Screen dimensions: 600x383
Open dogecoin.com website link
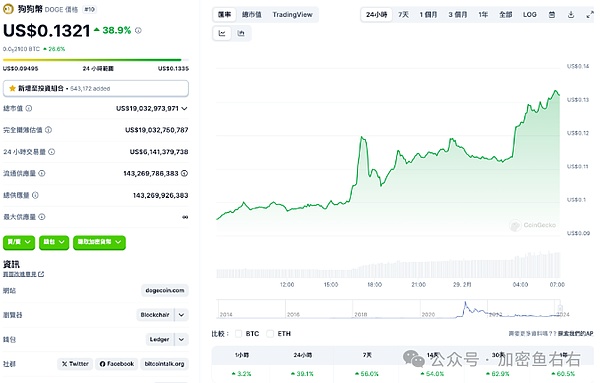165,290
